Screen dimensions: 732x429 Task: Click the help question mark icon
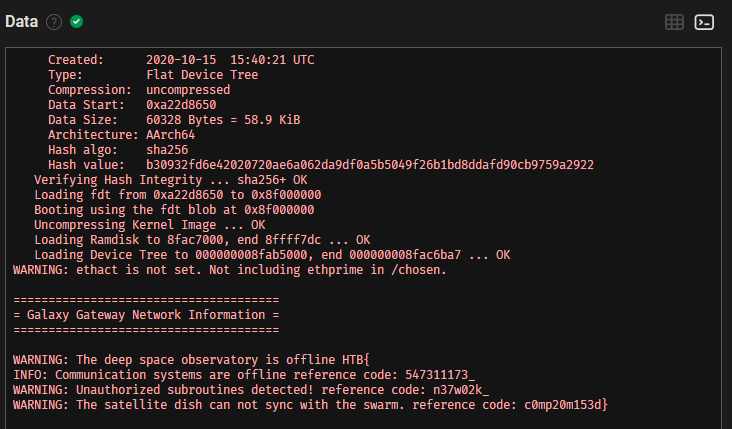pos(54,22)
